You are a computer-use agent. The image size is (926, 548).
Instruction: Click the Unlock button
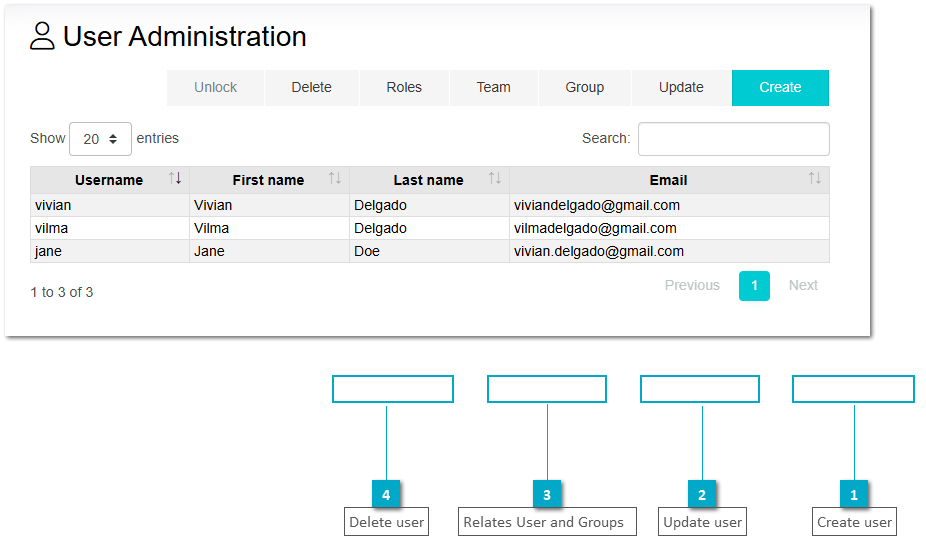click(216, 87)
